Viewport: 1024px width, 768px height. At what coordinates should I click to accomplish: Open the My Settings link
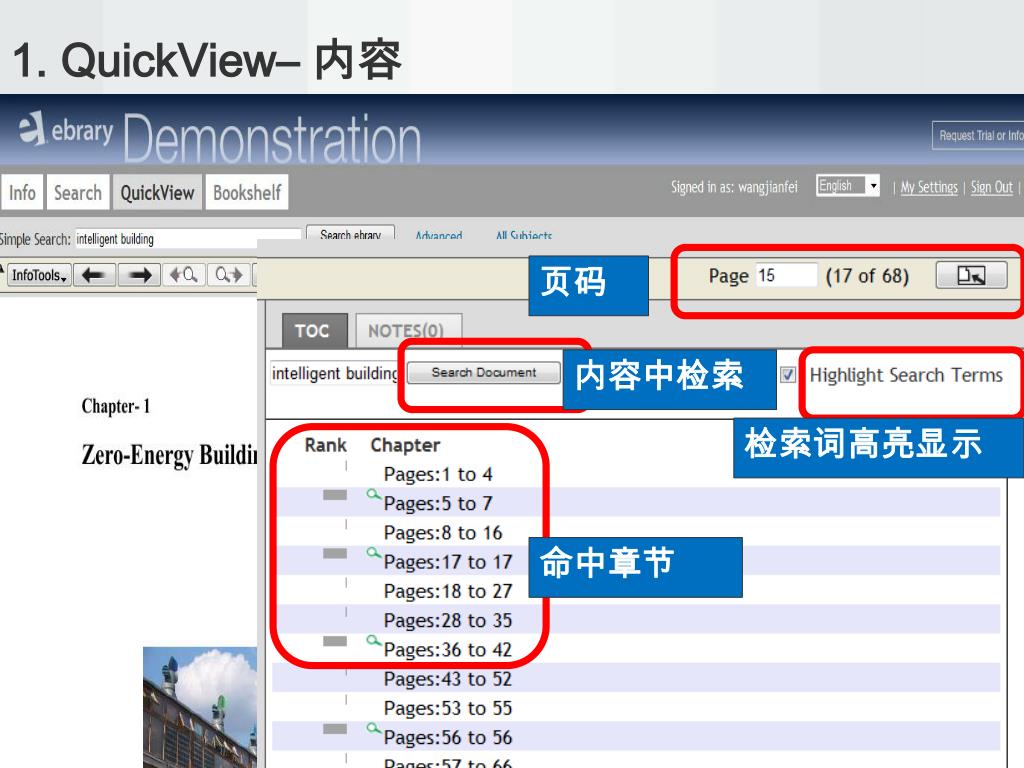(929, 187)
